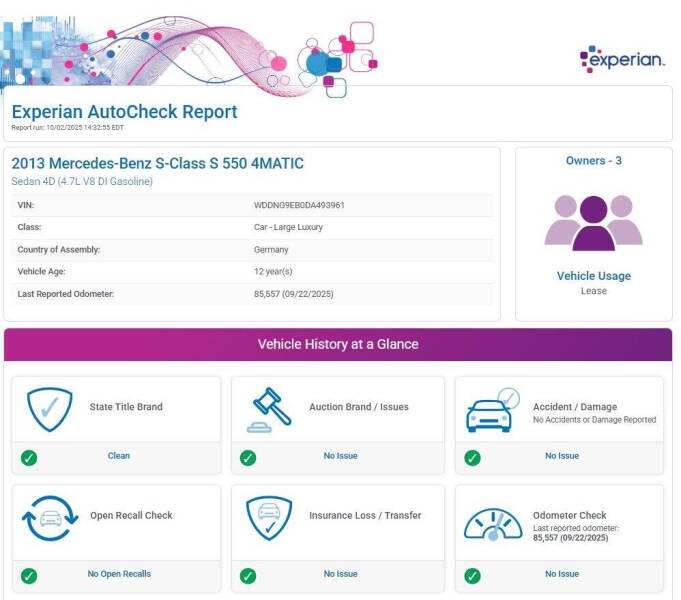Click green checkmark beside No Open Recalls
Viewport: 681px width, 600px height.
point(28,575)
